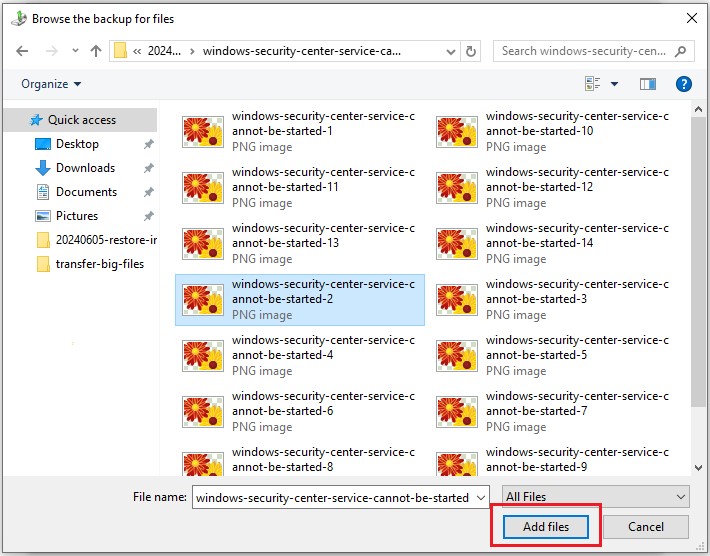Select Quick access in navigation pane
The width and height of the screenshot is (710, 556).
point(82,120)
